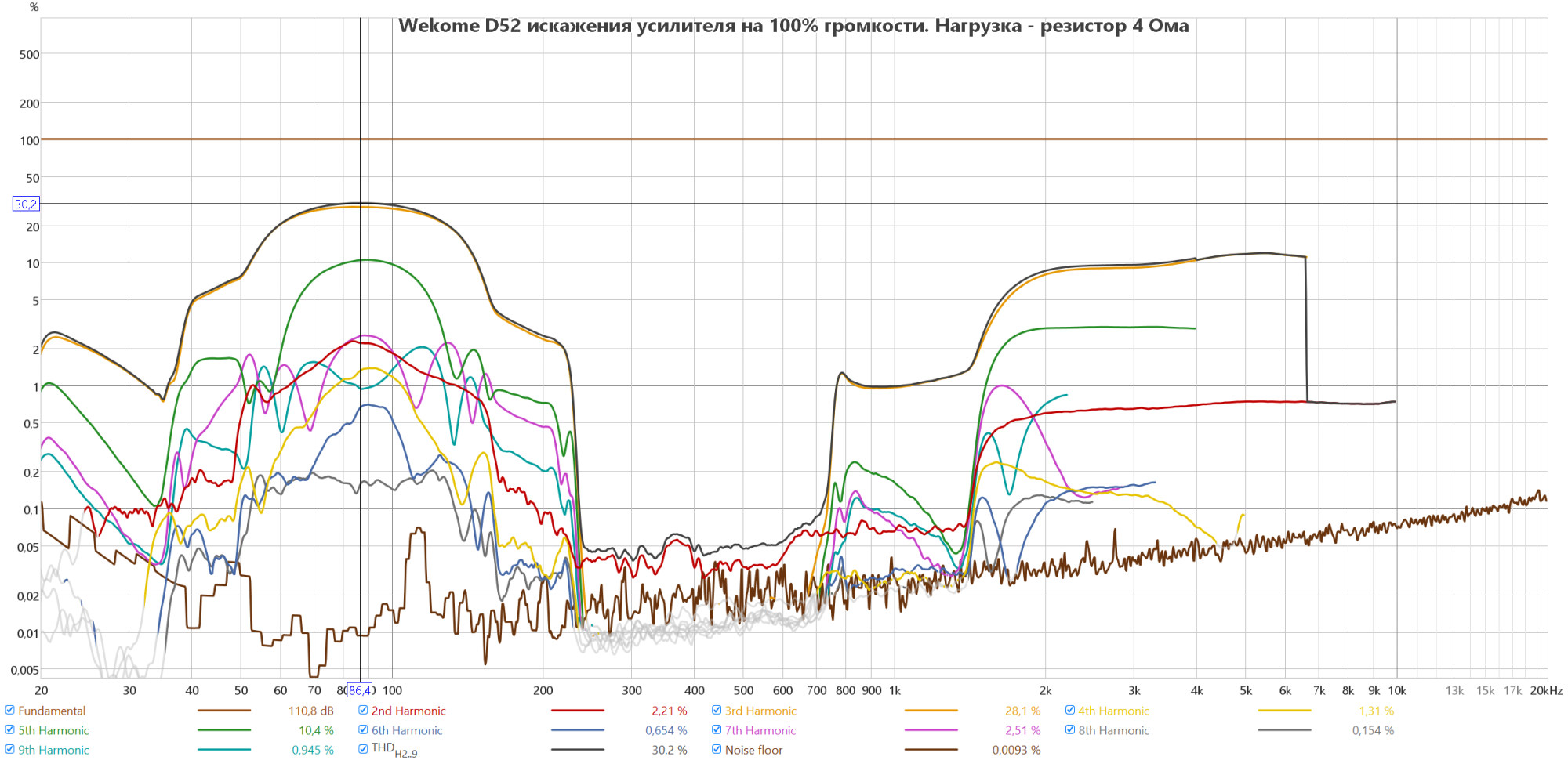This screenshot has height=760, width=1568.
Task: Click the 0,005 label on the Y axis
Action: (24, 670)
